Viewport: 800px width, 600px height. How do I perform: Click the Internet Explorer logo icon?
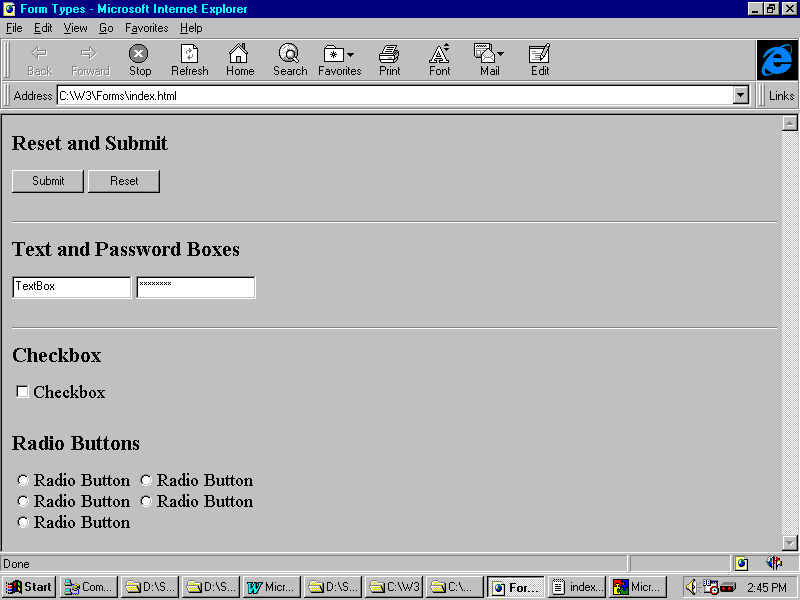776,60
